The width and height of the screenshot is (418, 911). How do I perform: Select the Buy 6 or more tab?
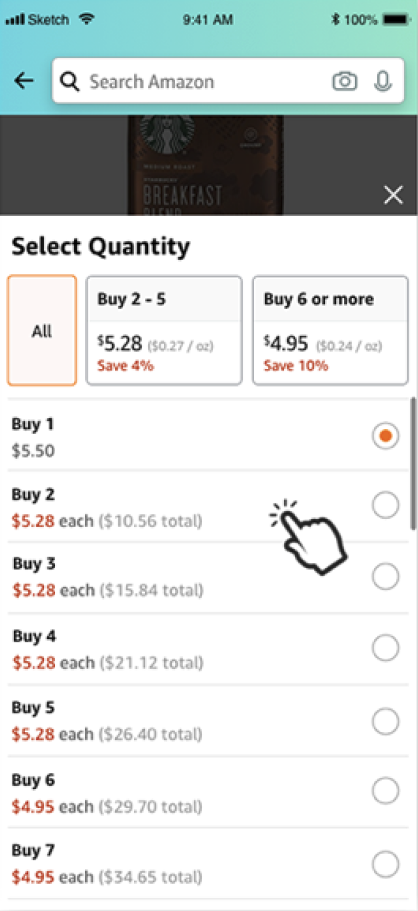coord(330,331)
